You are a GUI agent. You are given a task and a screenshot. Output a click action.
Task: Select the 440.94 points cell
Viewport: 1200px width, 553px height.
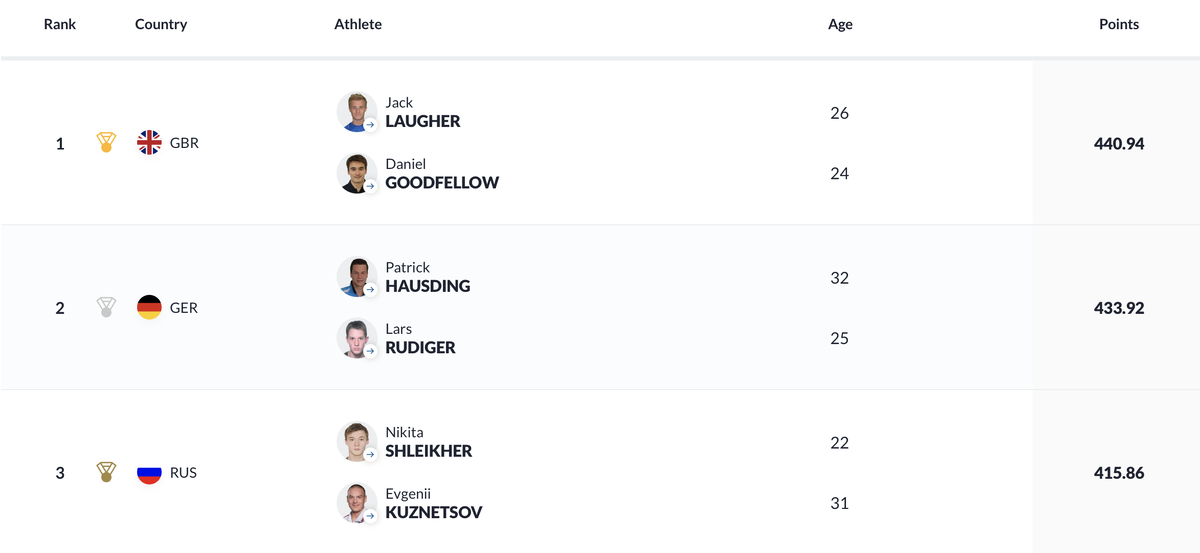(1119, 143)
